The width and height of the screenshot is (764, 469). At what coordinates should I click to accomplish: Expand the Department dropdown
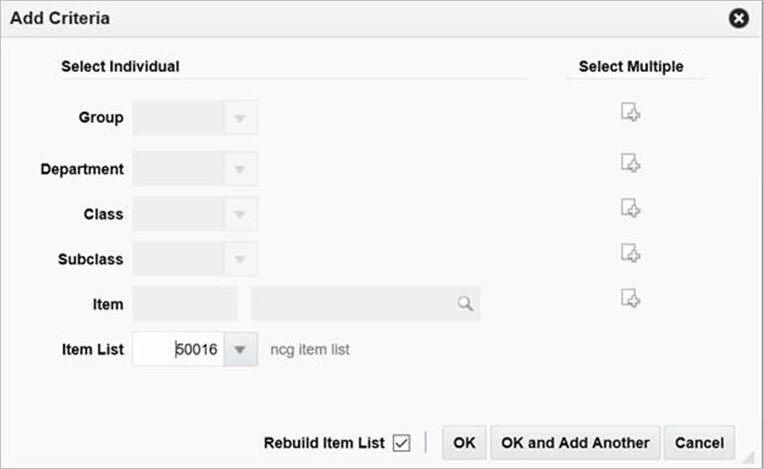click(240, 169)
